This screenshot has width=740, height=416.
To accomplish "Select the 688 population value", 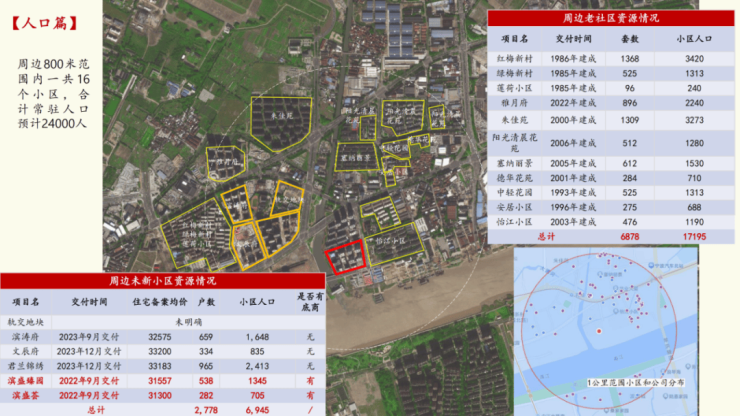I will pos(694,207).
